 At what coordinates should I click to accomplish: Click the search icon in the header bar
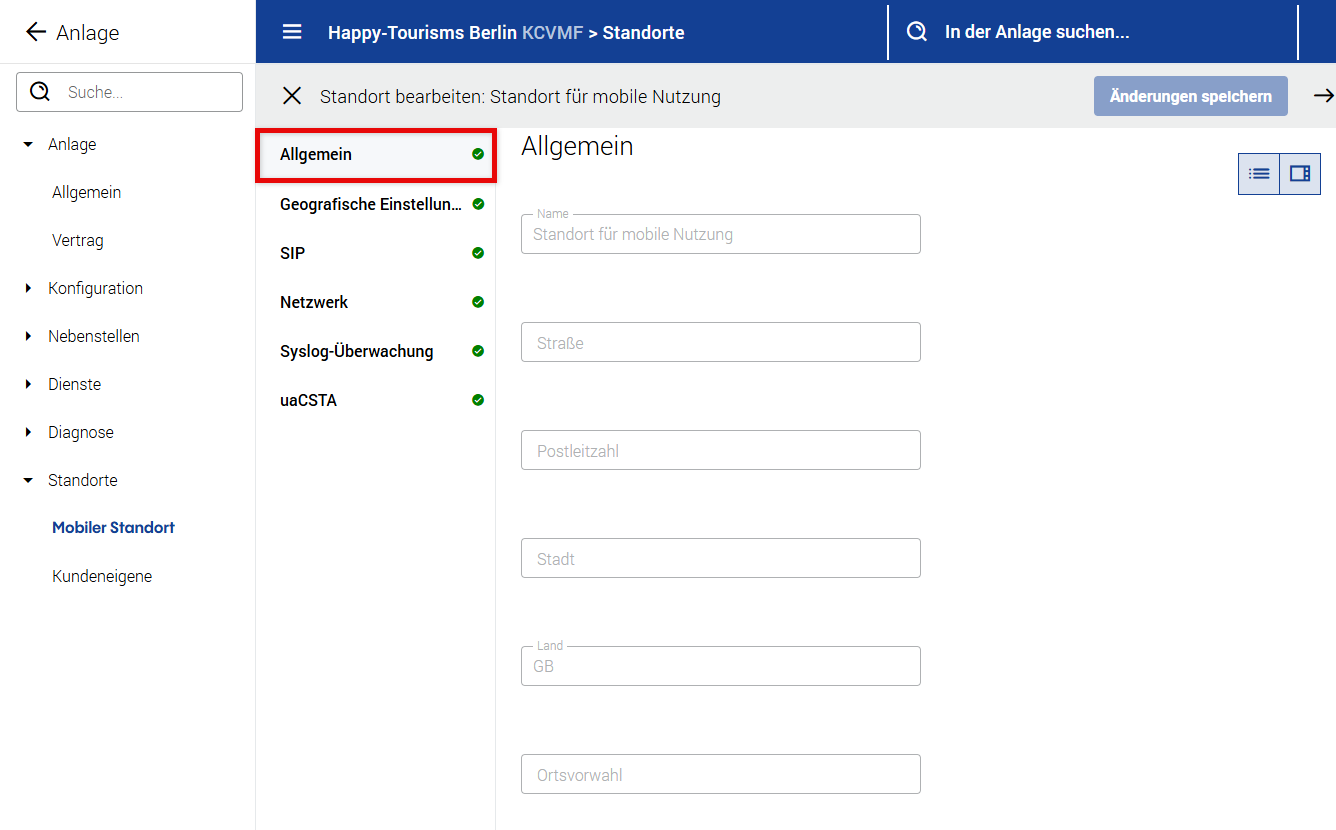pyautogui.click(x=916, y=32)
